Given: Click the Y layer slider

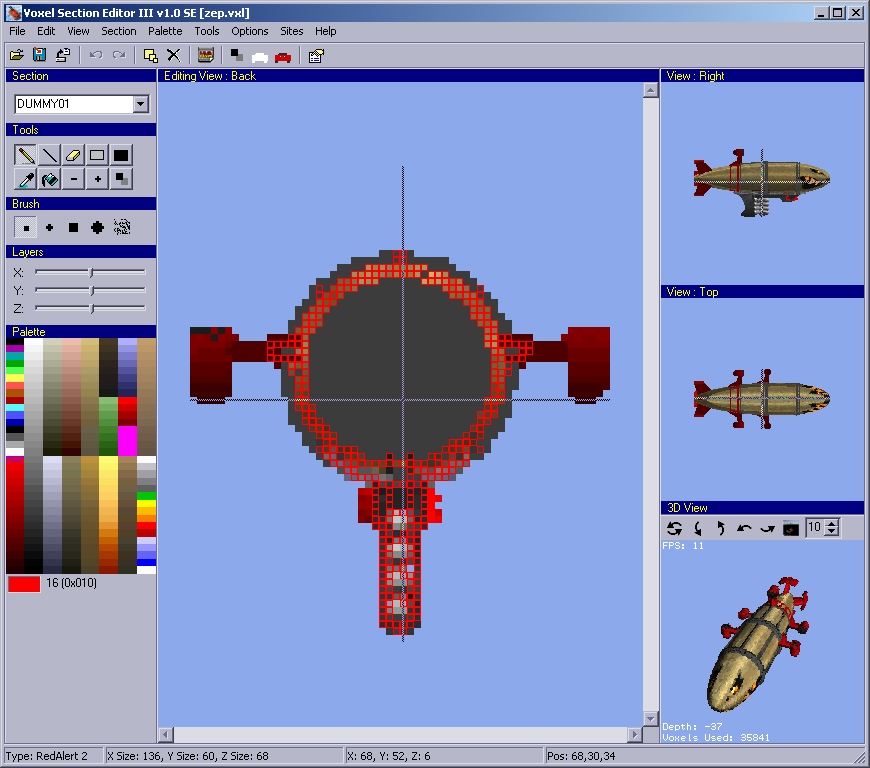Looking at the screenshot, I should [90, 290].
